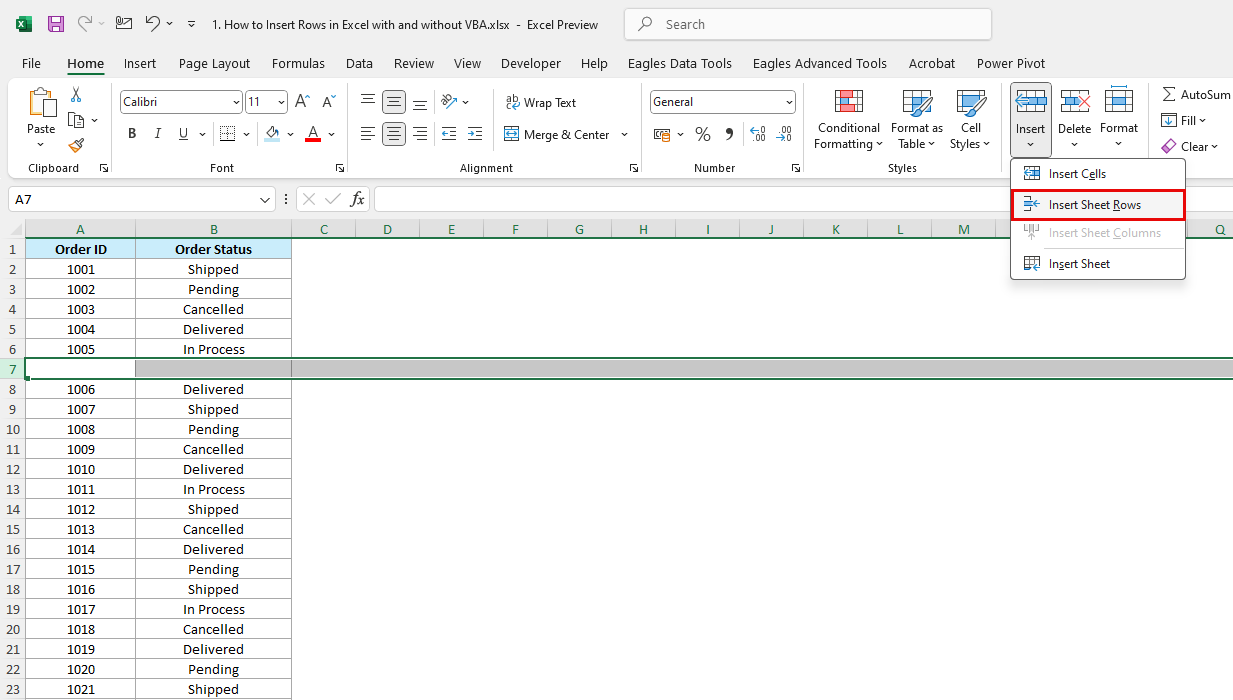Viewport: 1233px width, 700px height.
Task: Switch to the Formulas tab
Action: pos(298,63)
